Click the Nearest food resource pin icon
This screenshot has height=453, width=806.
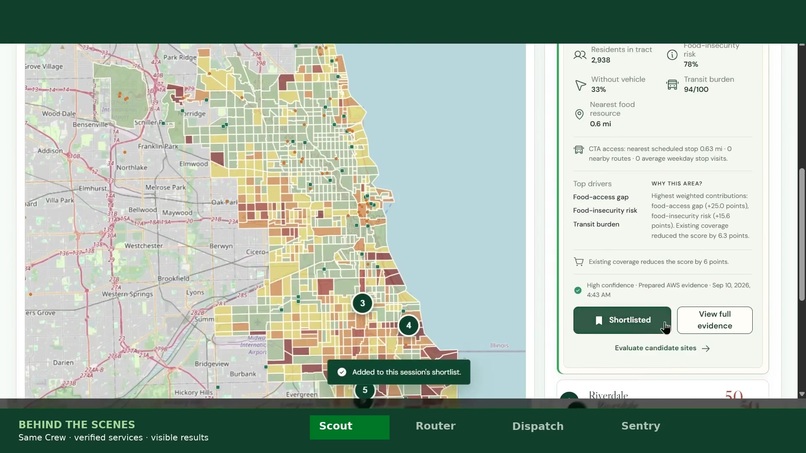point(579,114)
